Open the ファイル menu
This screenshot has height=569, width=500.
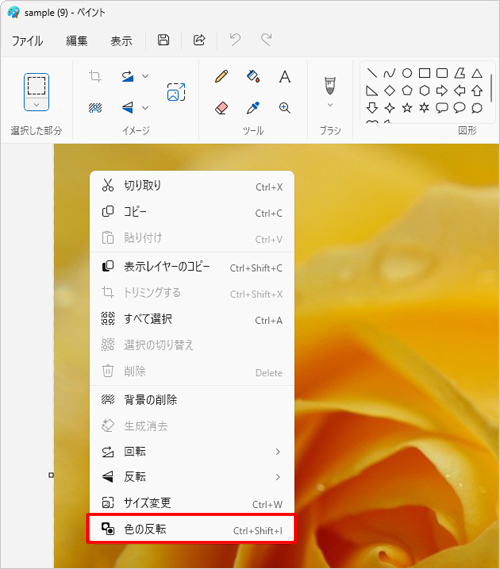[x=27, y=41]
